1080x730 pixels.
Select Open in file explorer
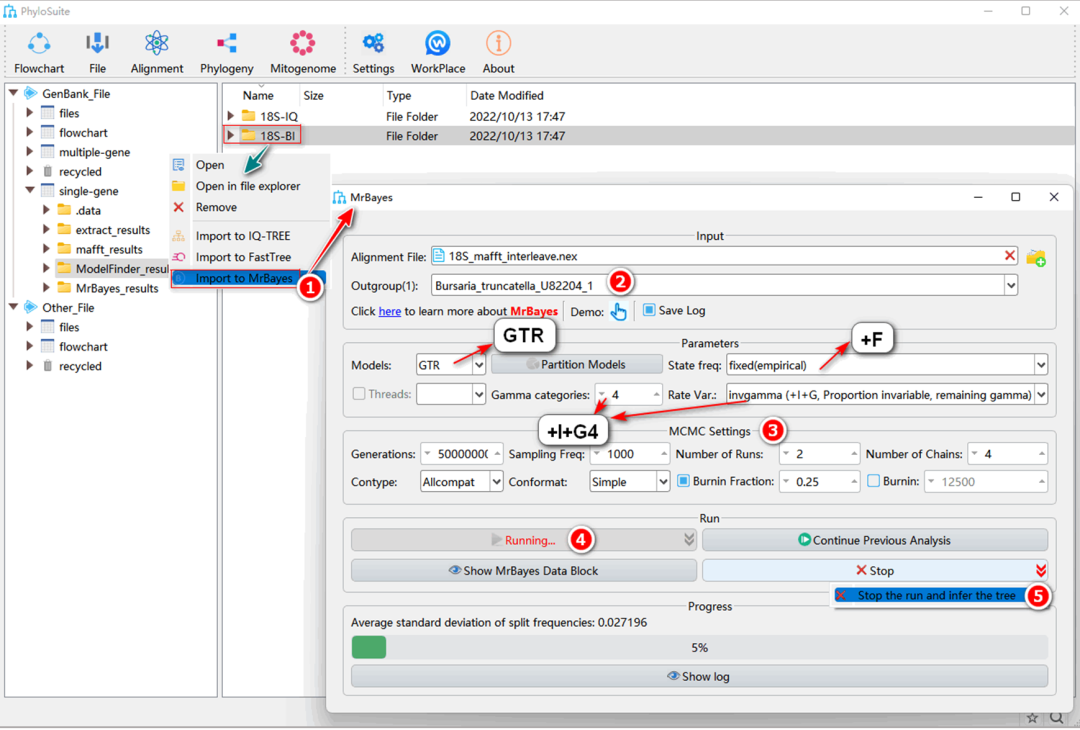pyautogui.click(x=249, y=186)
